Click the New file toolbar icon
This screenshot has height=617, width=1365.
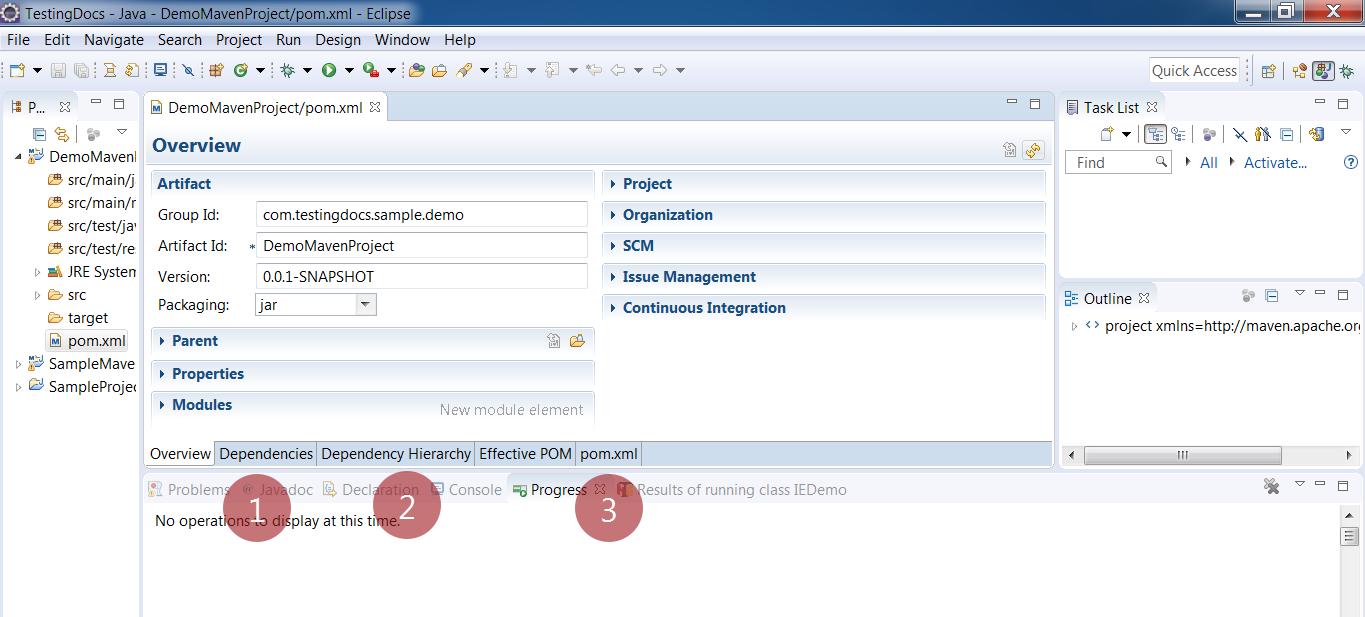click(18, 70)
